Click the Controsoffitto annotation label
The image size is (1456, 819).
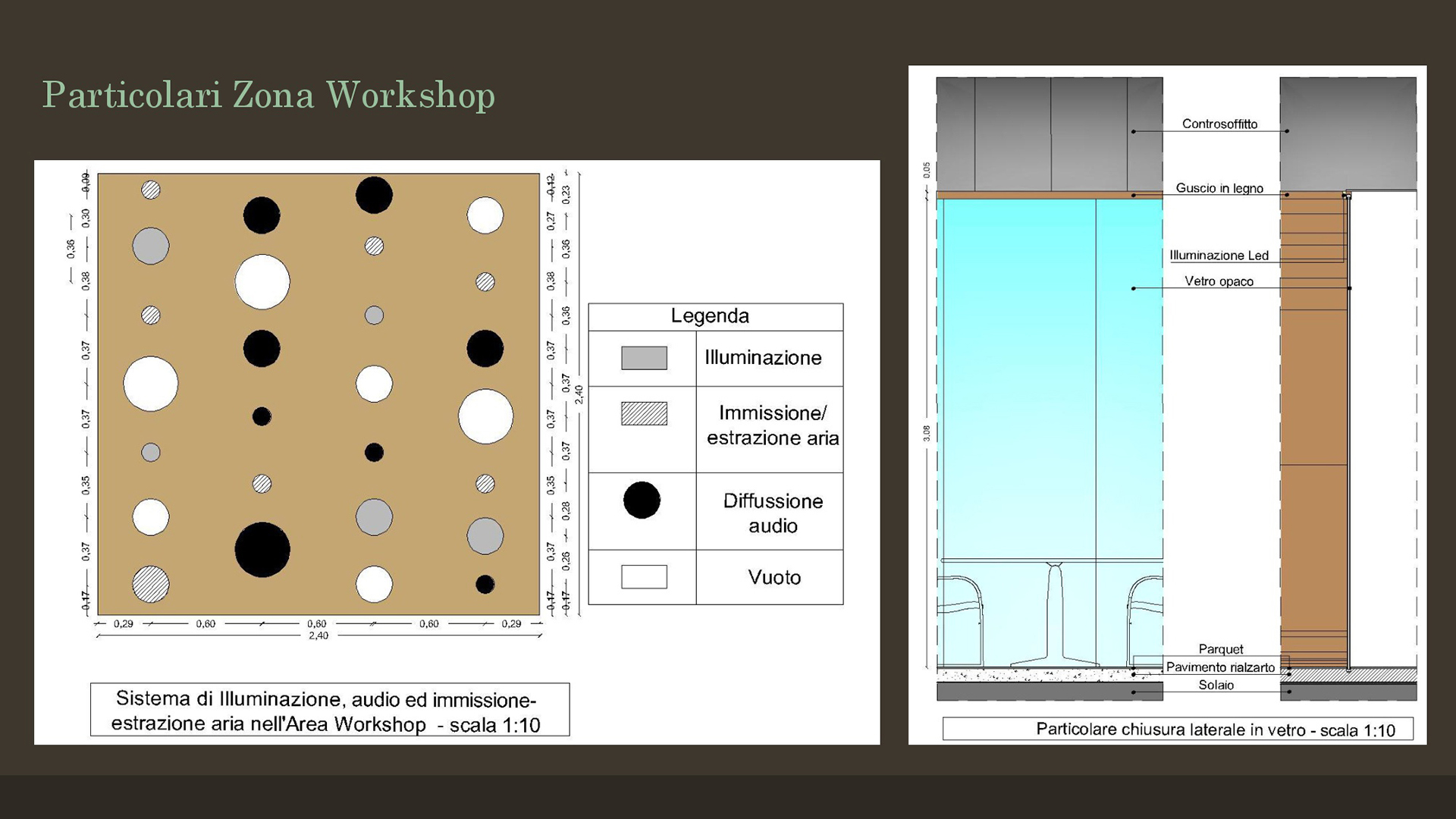pyautogui.click(x=1219, y=124)
